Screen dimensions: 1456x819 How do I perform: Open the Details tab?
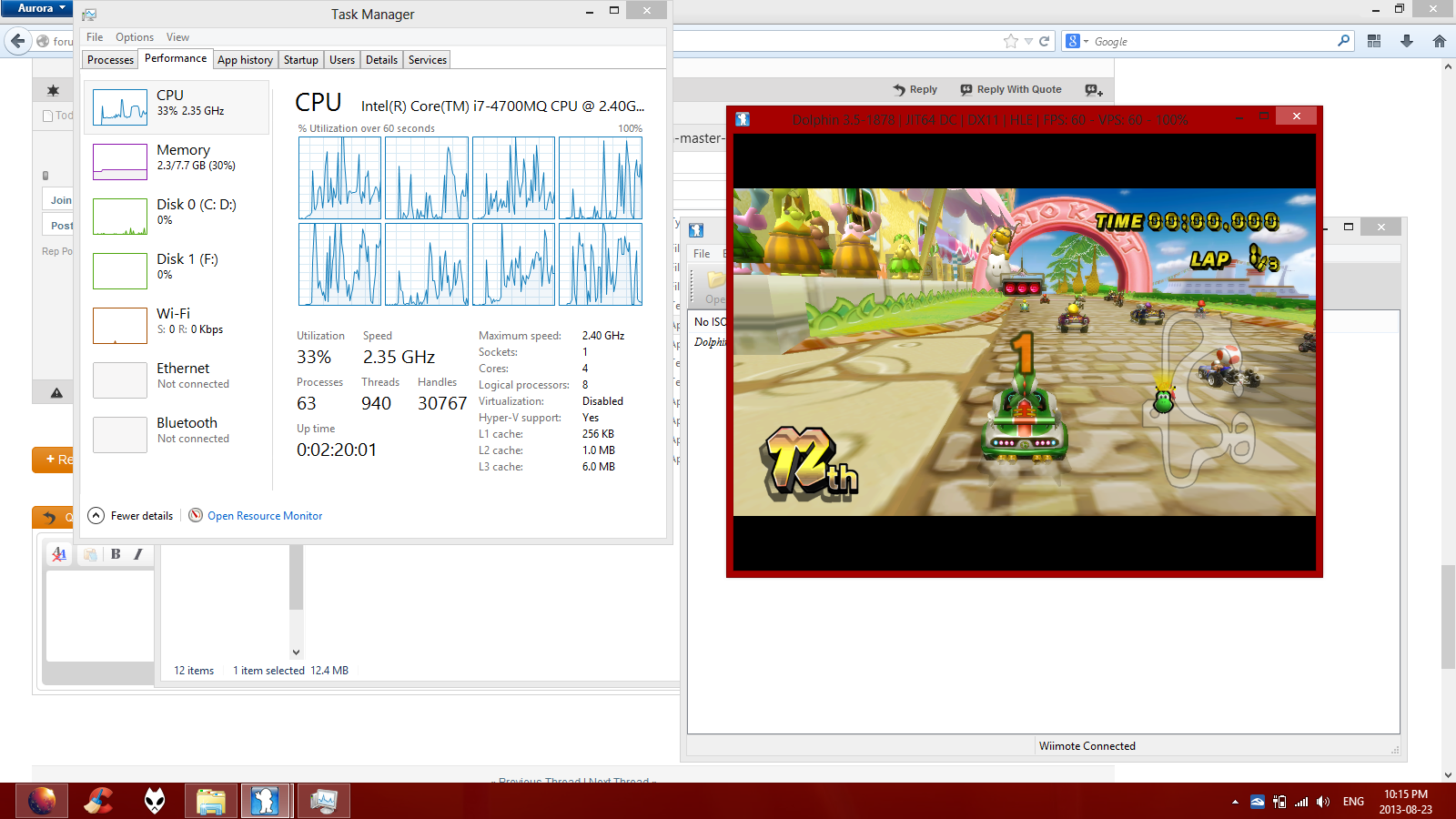coord(381,60)
